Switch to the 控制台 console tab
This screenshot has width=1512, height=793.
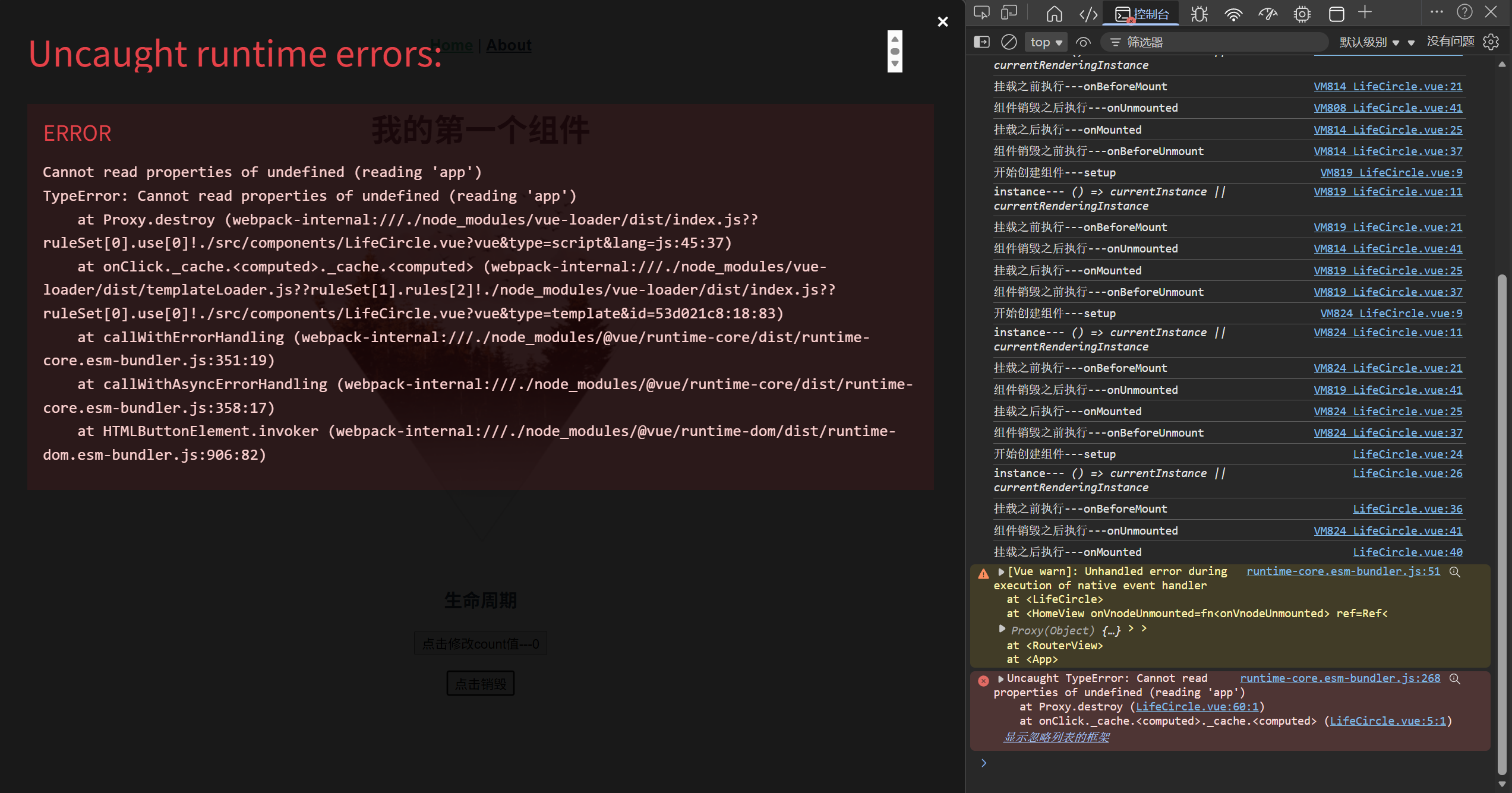1142,14
